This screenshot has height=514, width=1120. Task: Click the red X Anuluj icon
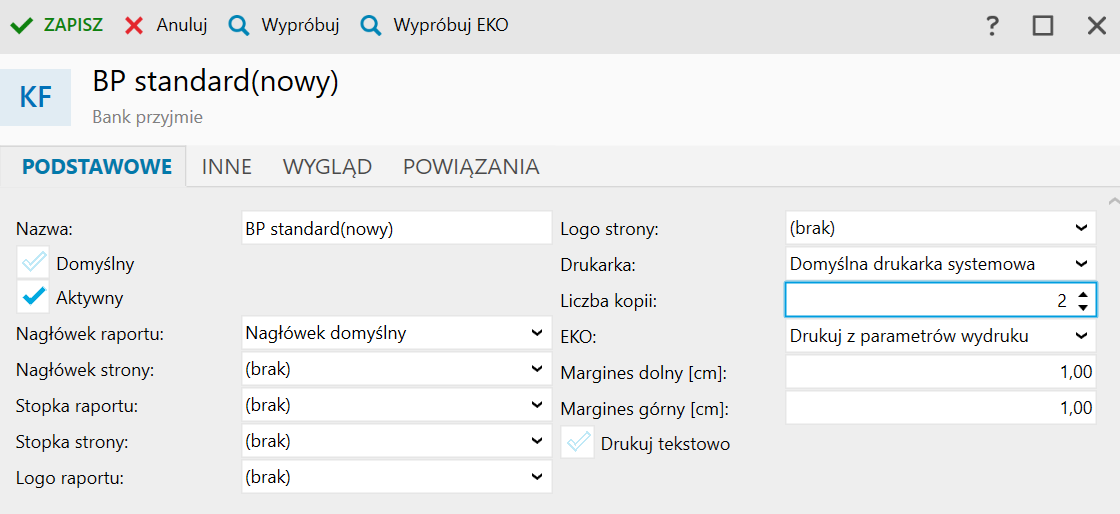click(134, 26)
